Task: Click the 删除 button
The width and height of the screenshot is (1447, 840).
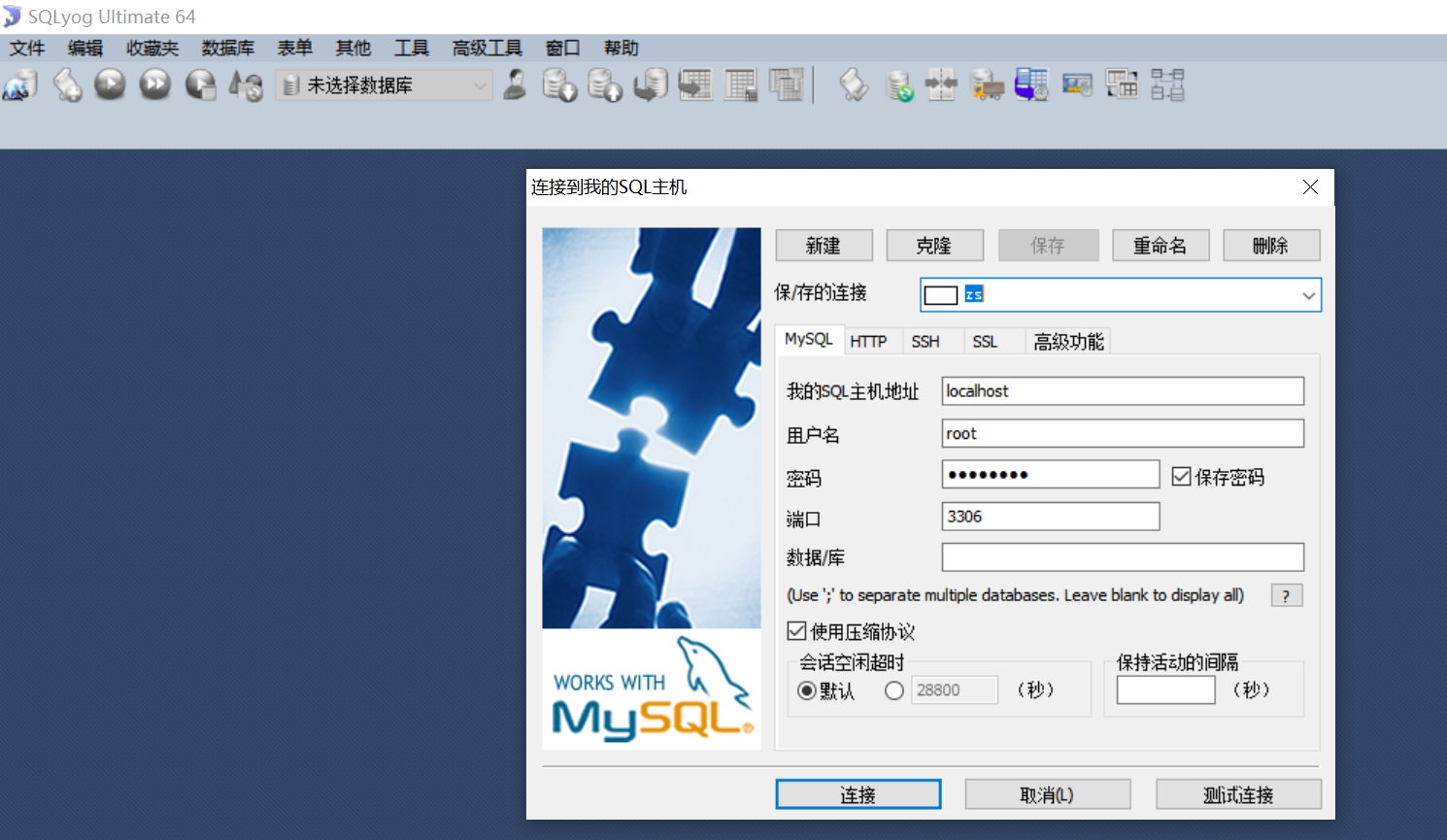Action: (1271, 246)
